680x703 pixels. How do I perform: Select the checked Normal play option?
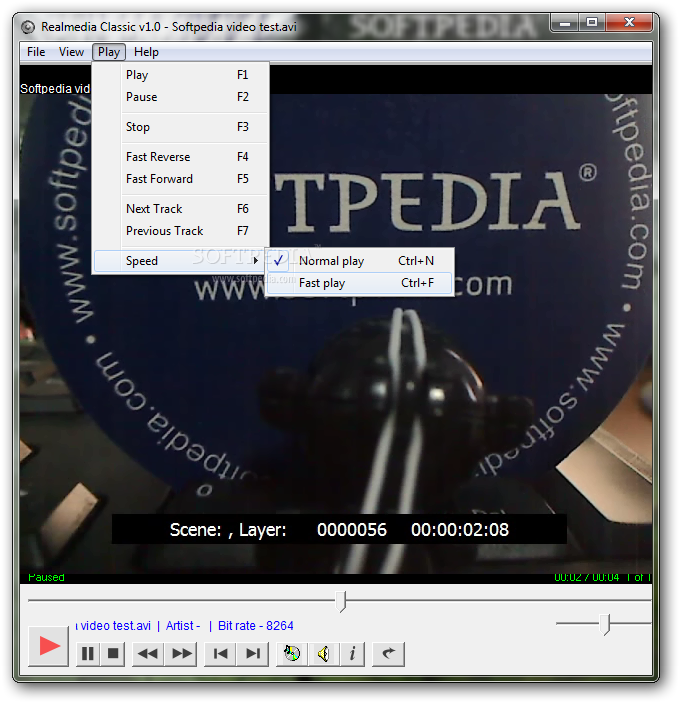point(359,261)
